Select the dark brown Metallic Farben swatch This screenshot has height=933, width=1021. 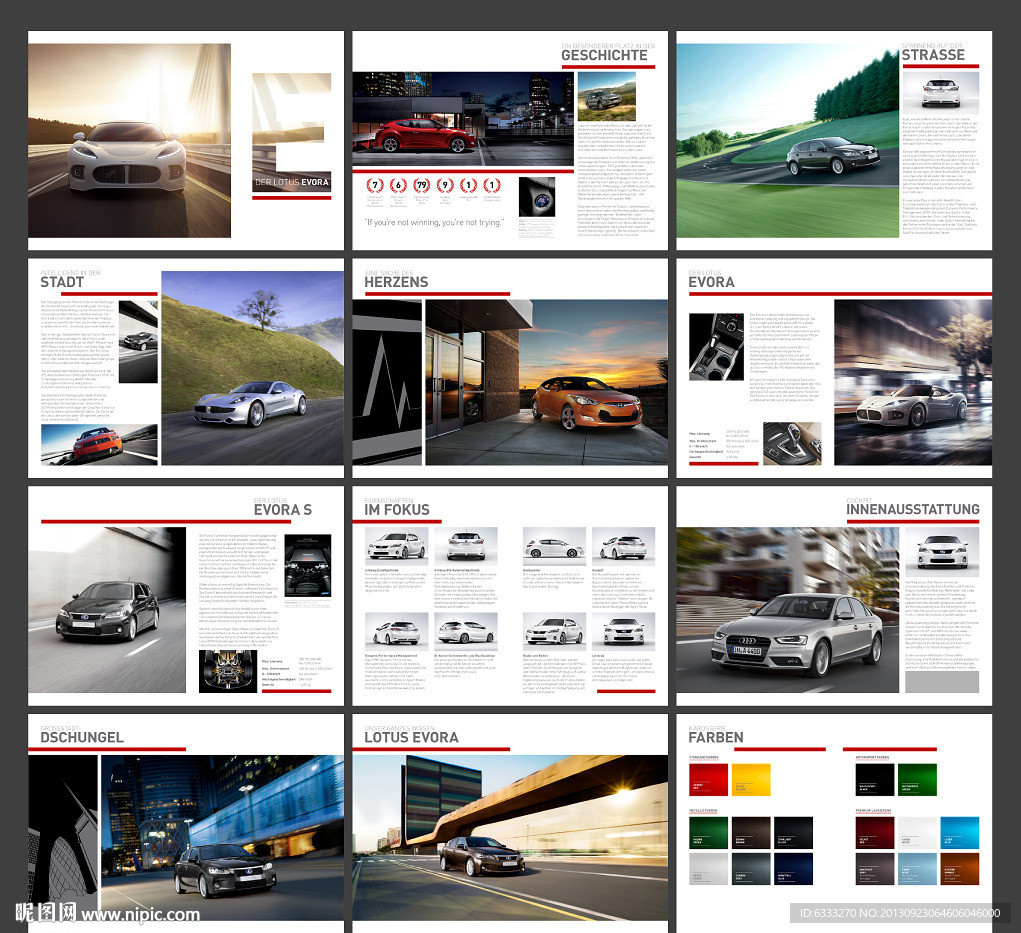(751, 832)
